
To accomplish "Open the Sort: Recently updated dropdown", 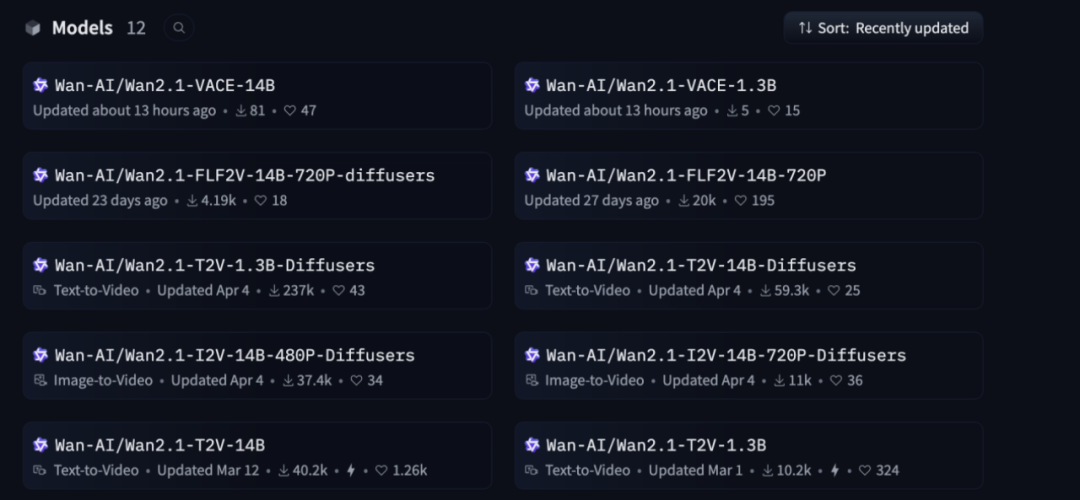I will [x=883, y=28].
